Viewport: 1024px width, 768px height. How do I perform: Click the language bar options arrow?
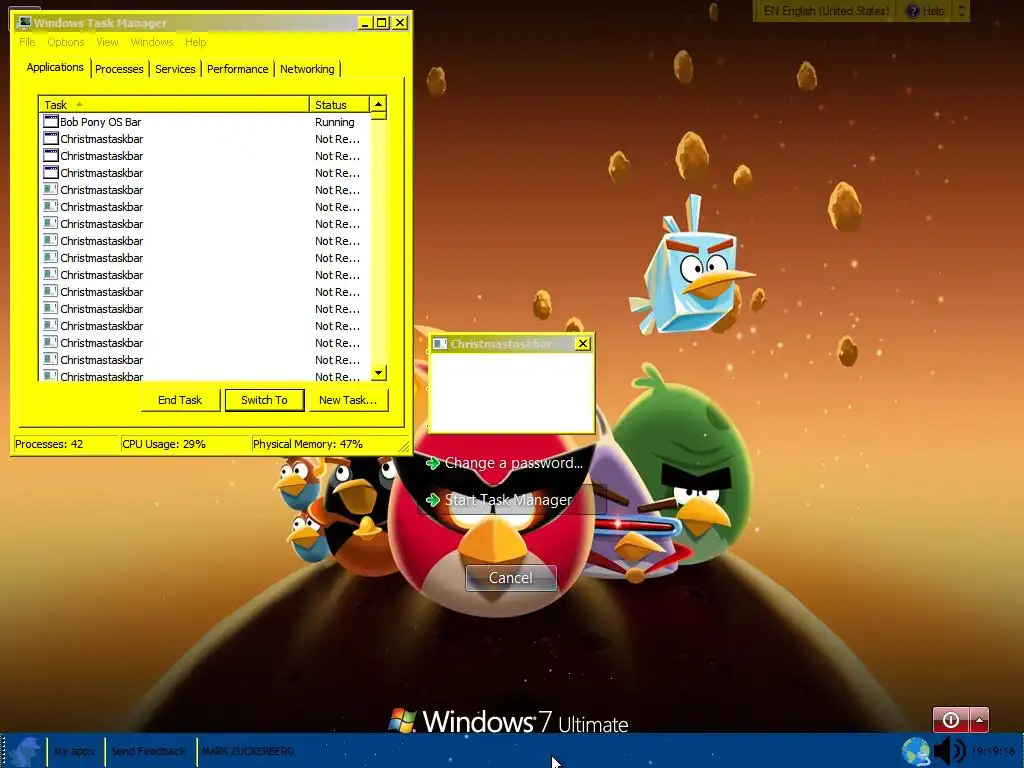[x=961, y=11]
